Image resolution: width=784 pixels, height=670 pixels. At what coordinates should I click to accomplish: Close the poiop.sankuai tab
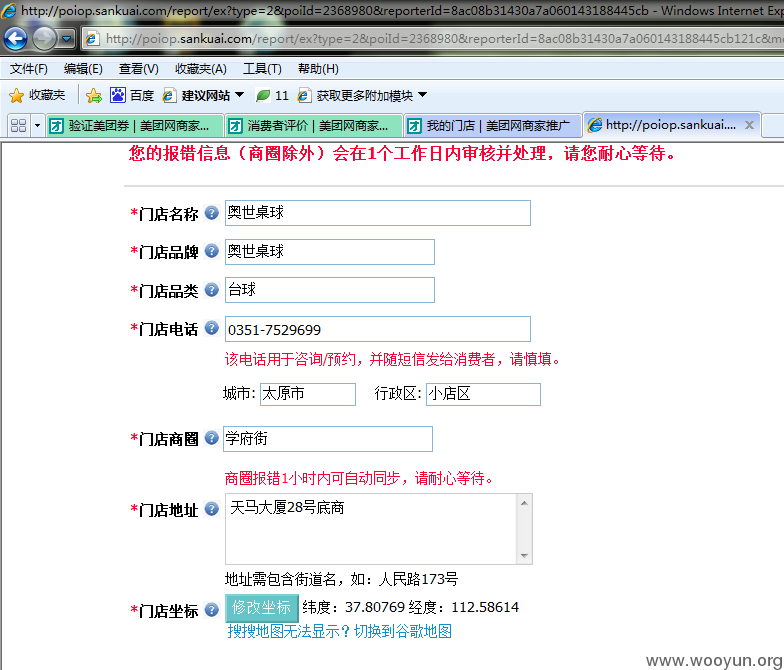click(749, 125)
